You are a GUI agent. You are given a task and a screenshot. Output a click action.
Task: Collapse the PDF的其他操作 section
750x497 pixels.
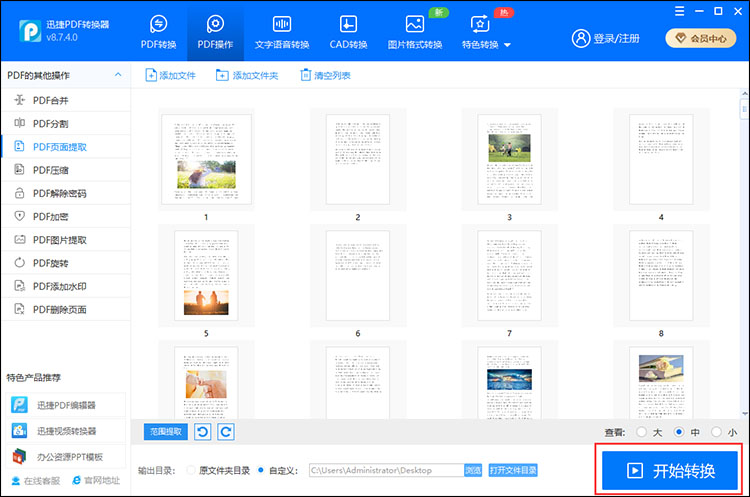pos(118,75)
